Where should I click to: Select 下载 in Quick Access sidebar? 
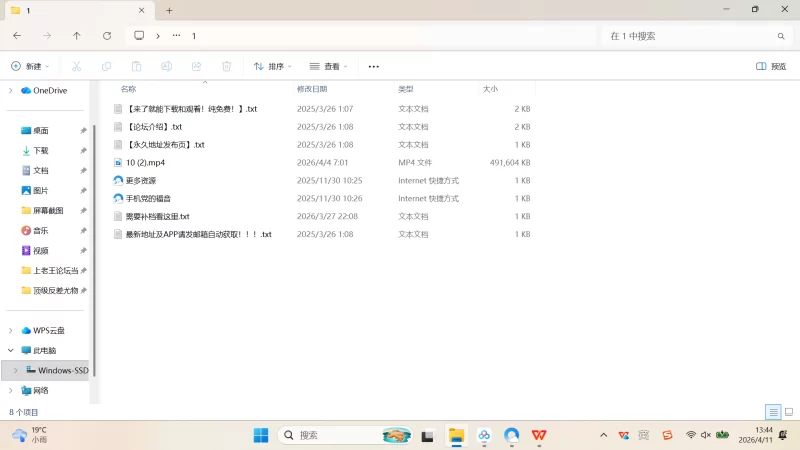pyautogui.click(x=41, y=150)
